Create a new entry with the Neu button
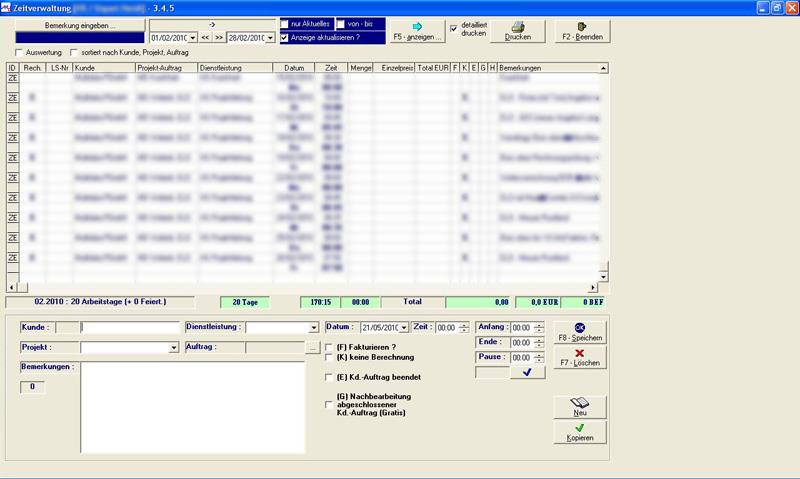The image size is (800, 479). [x=580, y=405]
